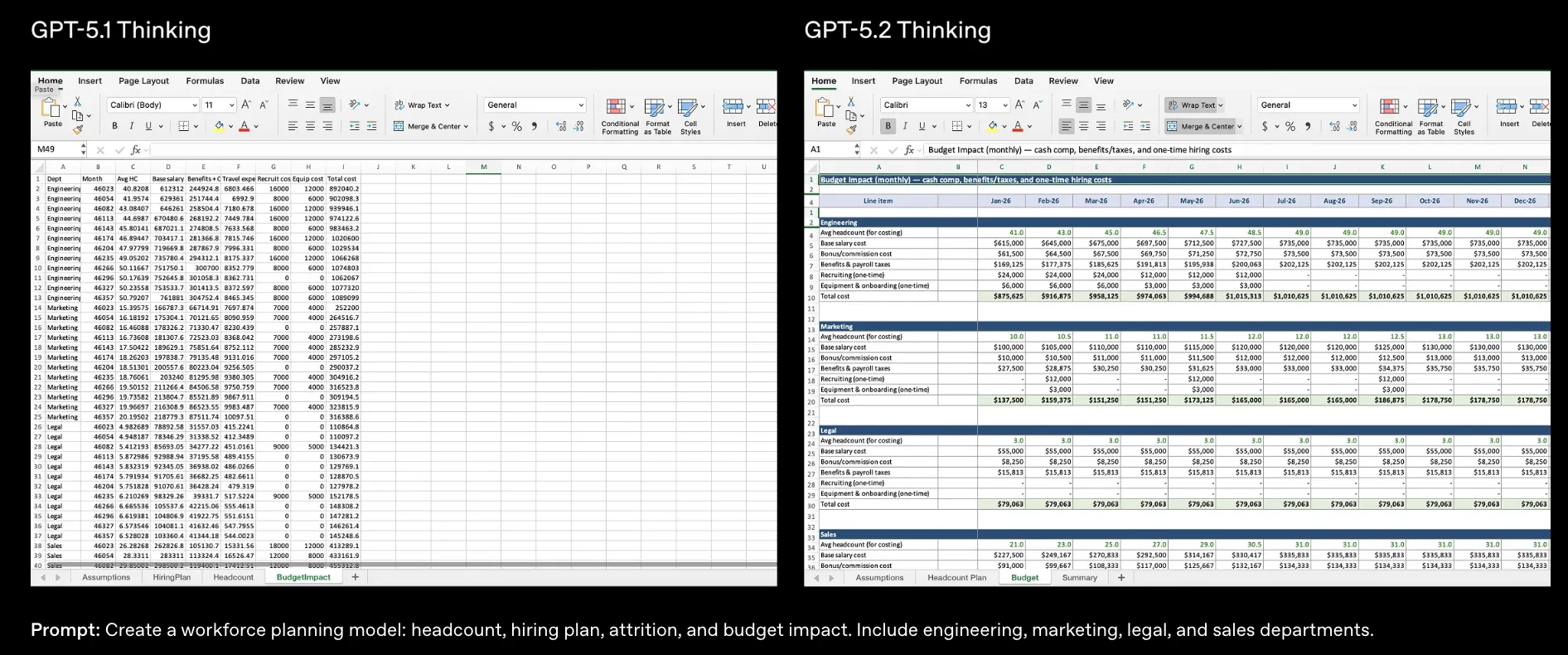Click Cell Styles in right window

pos(1464,116)
